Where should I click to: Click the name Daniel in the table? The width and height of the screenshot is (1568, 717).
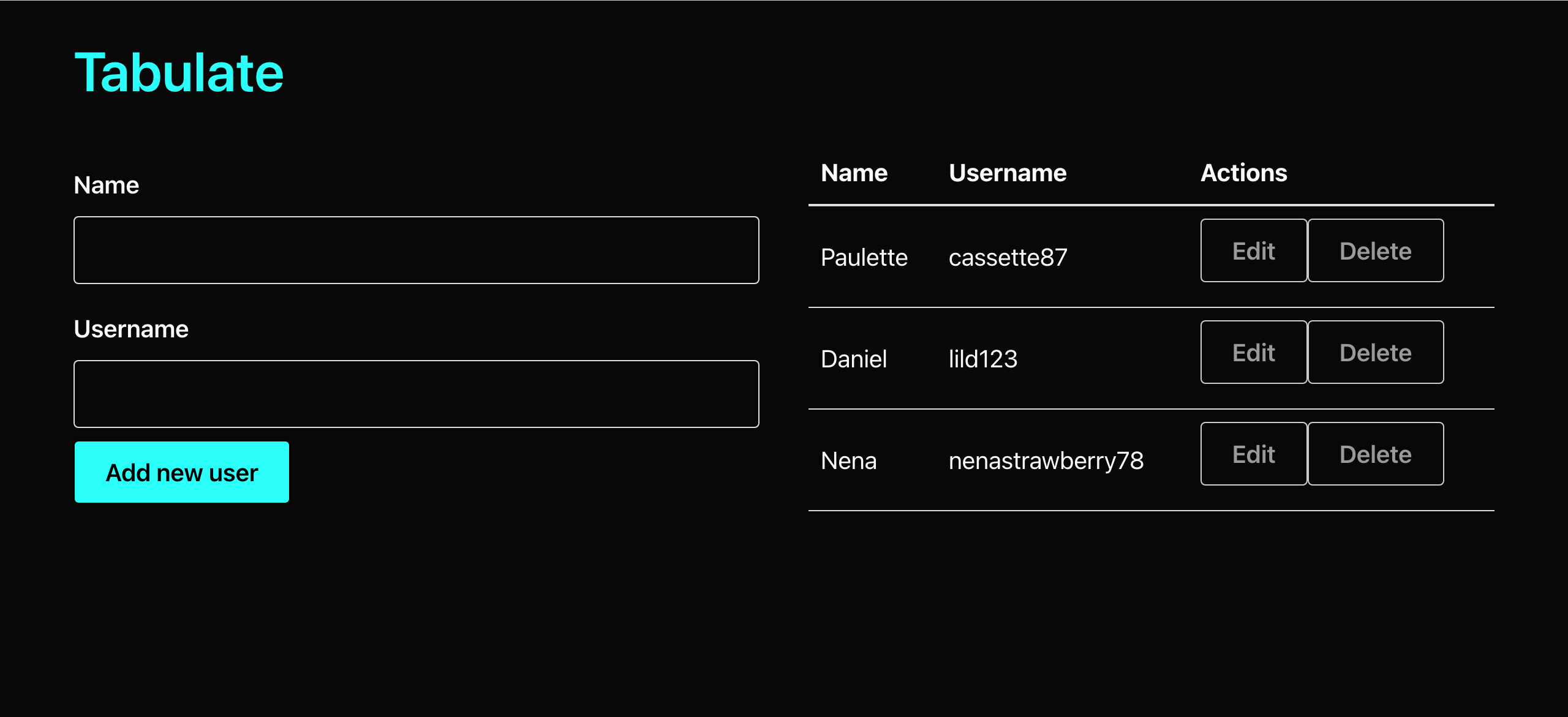point(854,359)
